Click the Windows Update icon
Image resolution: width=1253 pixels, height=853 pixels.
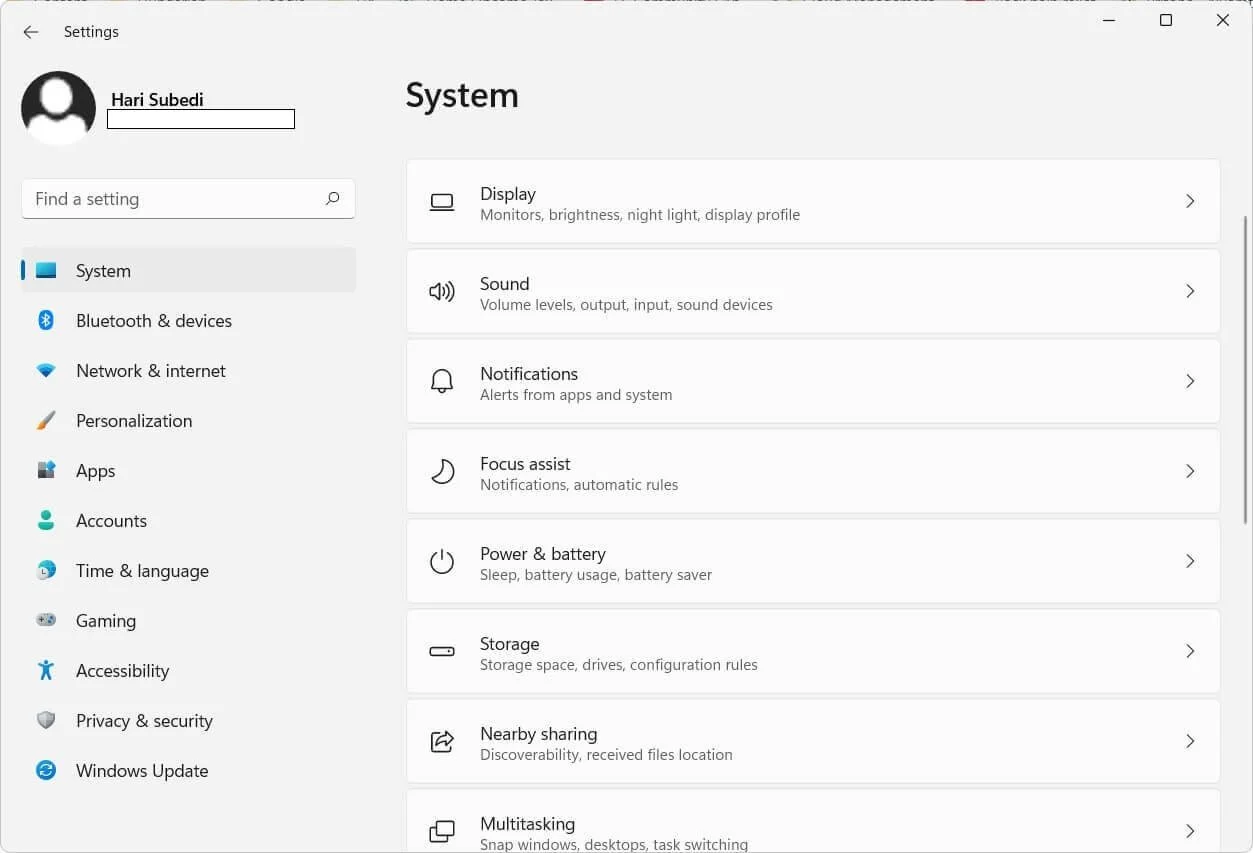pyautogui.click(x=46, y=770)
